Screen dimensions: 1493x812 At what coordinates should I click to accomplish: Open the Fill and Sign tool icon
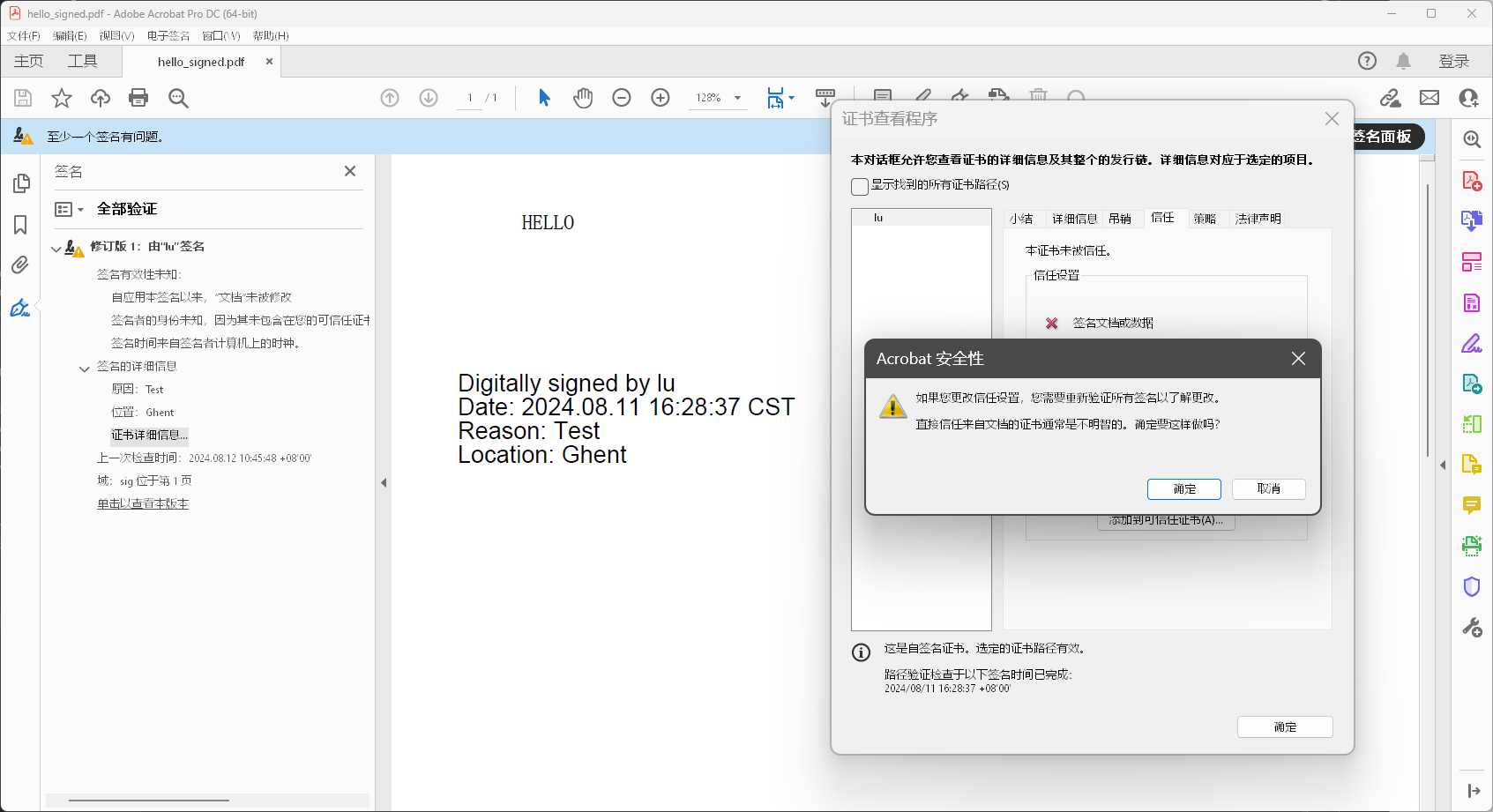[1472, 343]
